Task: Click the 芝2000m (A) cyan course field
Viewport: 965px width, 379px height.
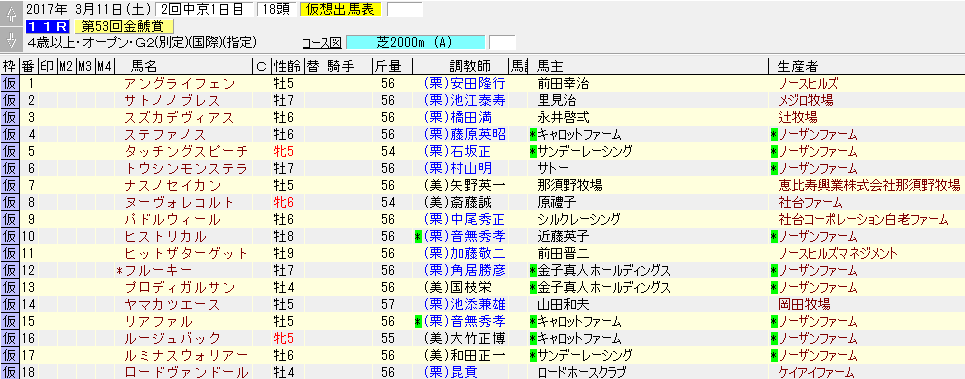Action: [x=415, y=42]
